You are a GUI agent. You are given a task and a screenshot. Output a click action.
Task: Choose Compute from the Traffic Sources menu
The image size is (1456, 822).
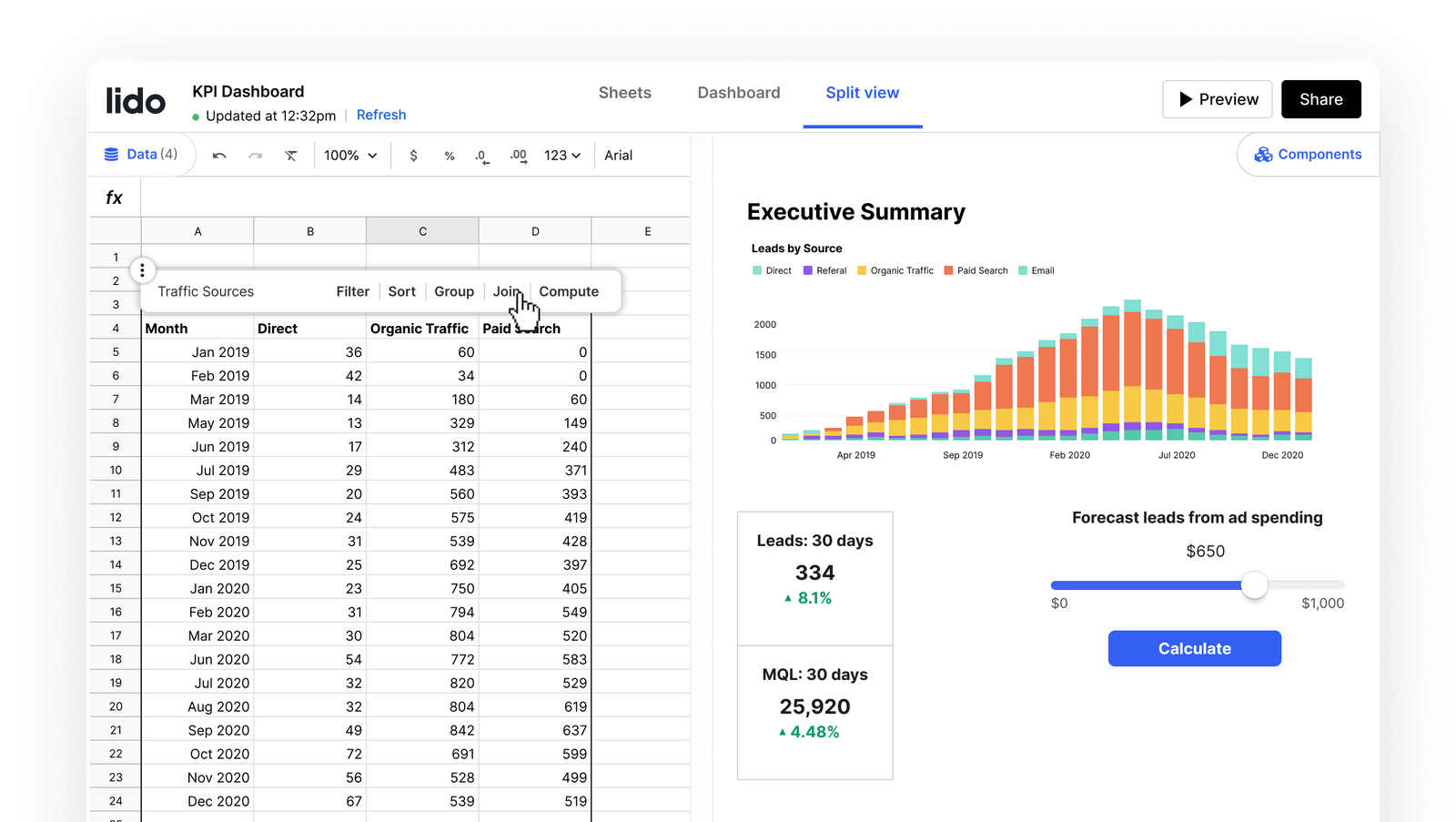pyautogui.click(x=569, y=291)
